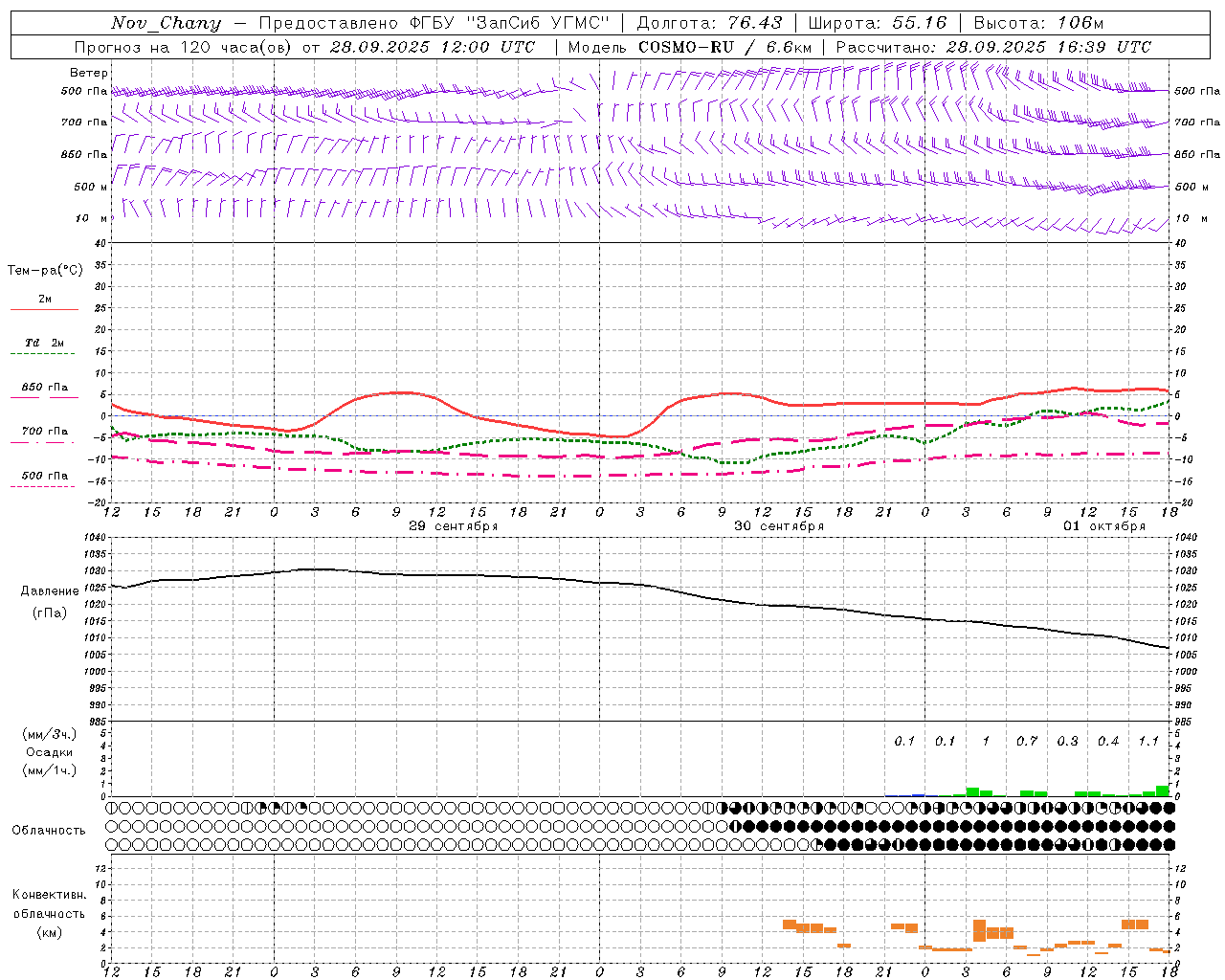Click the legend line under the 2м temperature label

click(x=44, y=310)
